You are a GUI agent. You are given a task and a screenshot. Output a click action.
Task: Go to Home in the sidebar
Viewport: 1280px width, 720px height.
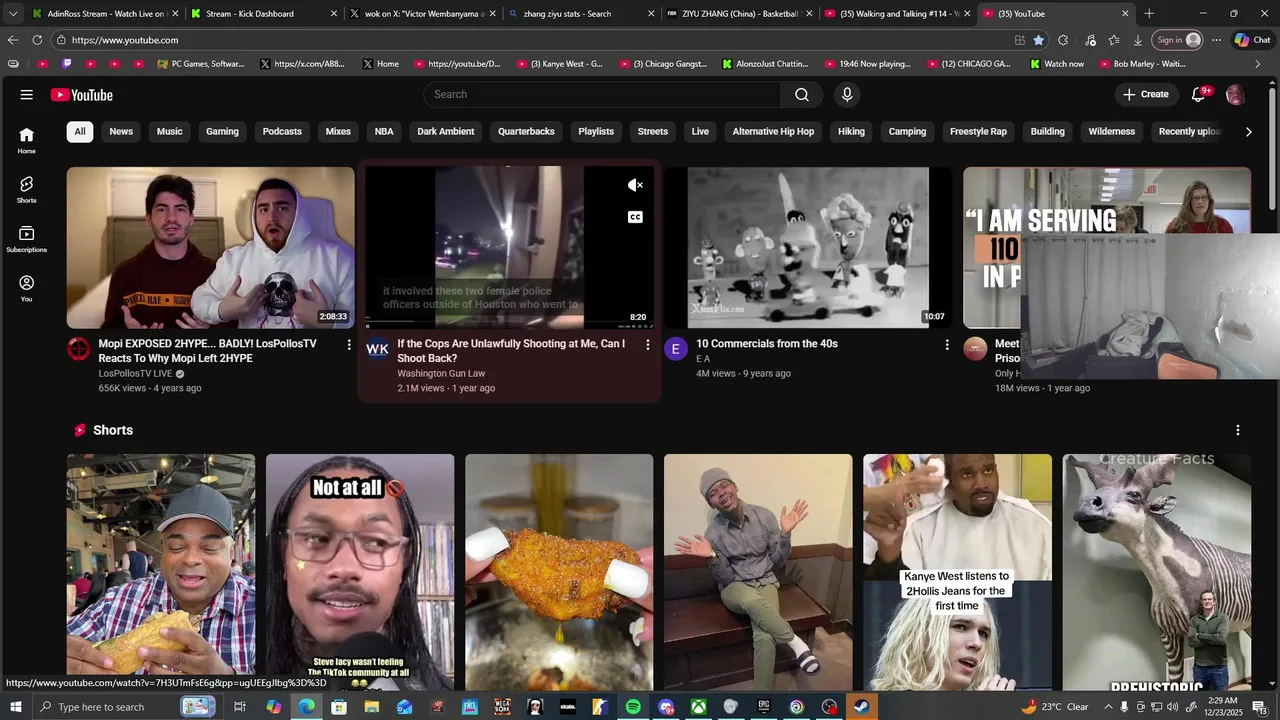[x=26, y=141]
